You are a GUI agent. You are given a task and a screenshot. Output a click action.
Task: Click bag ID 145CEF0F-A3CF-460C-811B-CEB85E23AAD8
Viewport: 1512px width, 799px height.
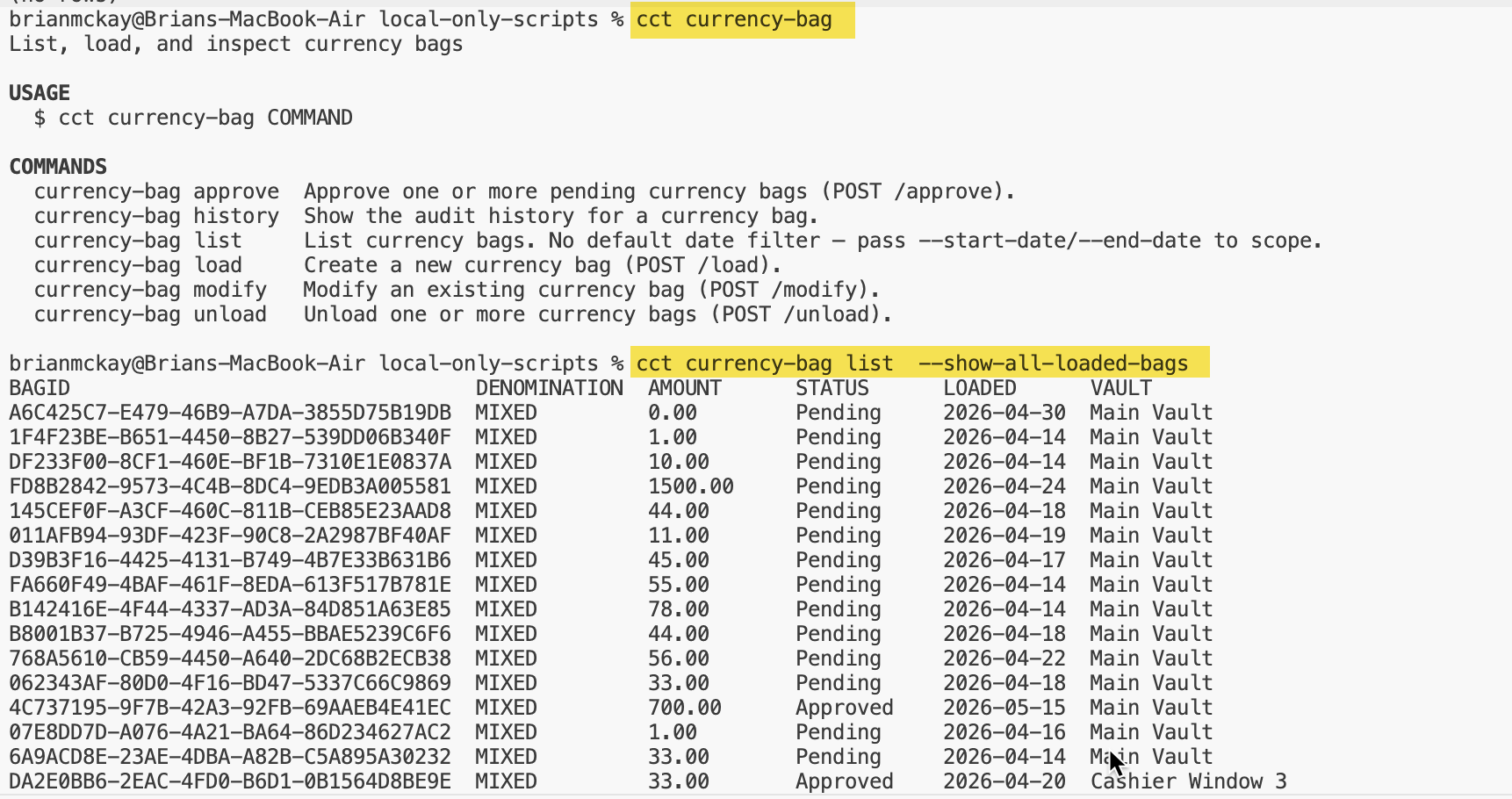coord(230,511)
